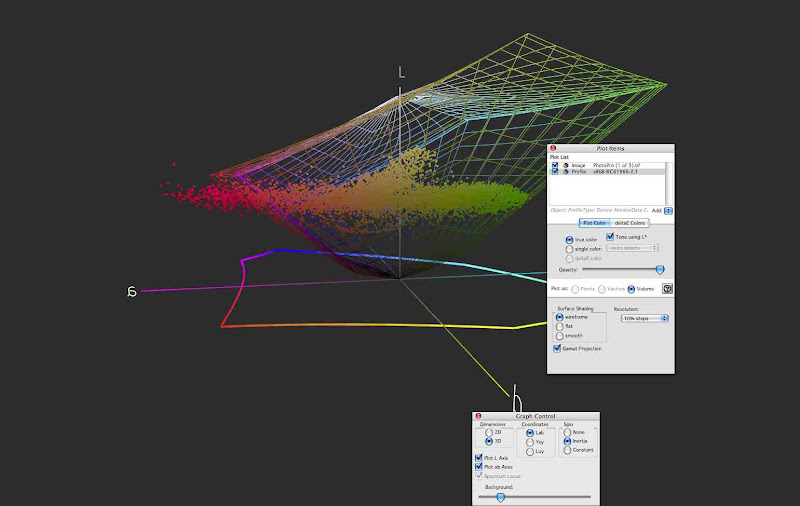Close the Plot Items panel

point(553,148)
